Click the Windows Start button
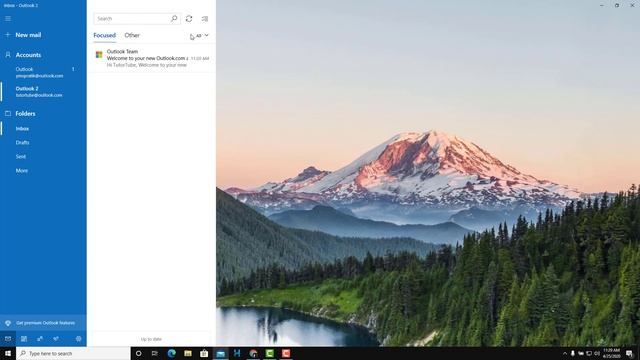640x360 pixels. pyautogui.click(x=8, y=353)
